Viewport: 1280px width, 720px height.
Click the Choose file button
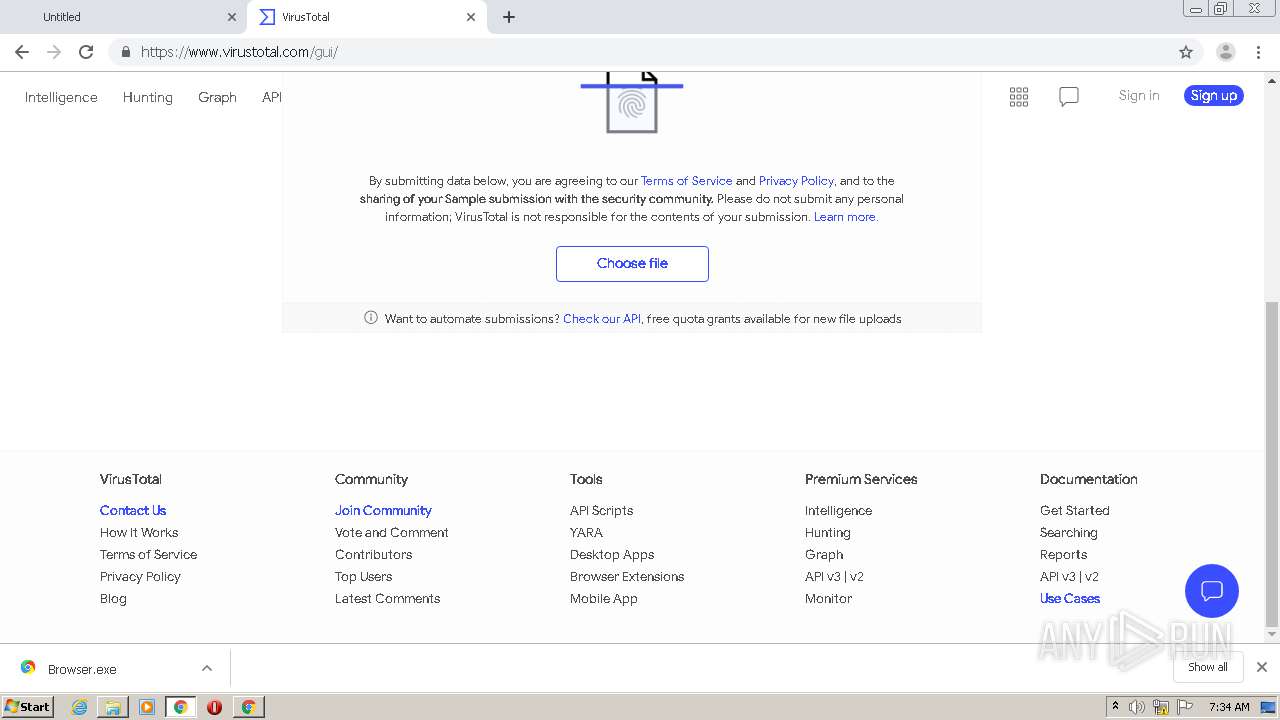(x=632, y=264)
